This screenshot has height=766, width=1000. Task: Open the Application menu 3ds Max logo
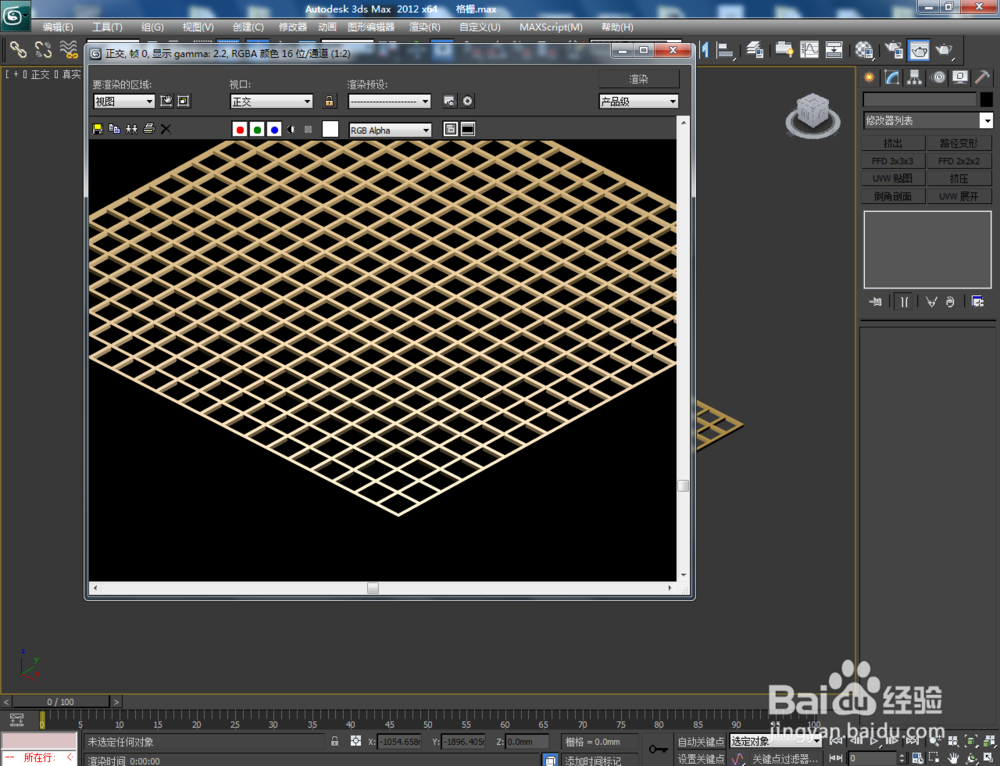(14, 15)
